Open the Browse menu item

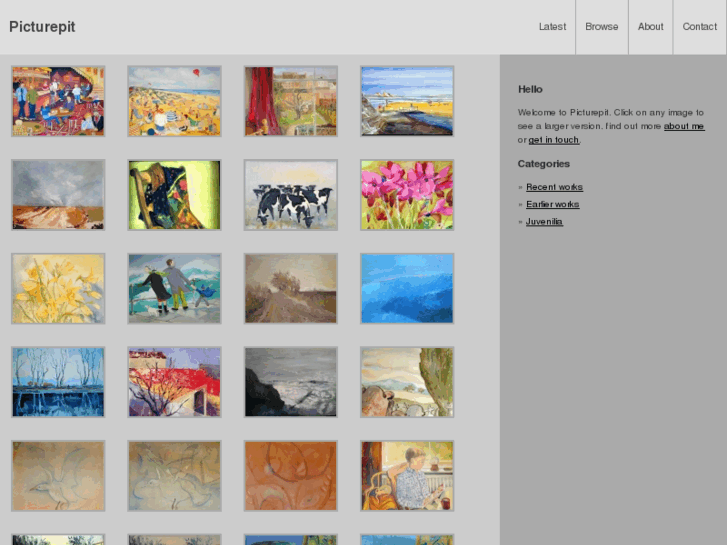click(x=602, y=27)
